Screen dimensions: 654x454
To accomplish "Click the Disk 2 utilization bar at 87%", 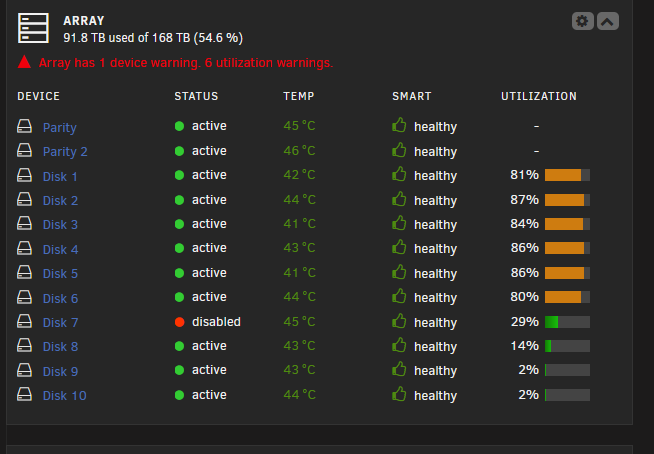I will pos(567,200).
